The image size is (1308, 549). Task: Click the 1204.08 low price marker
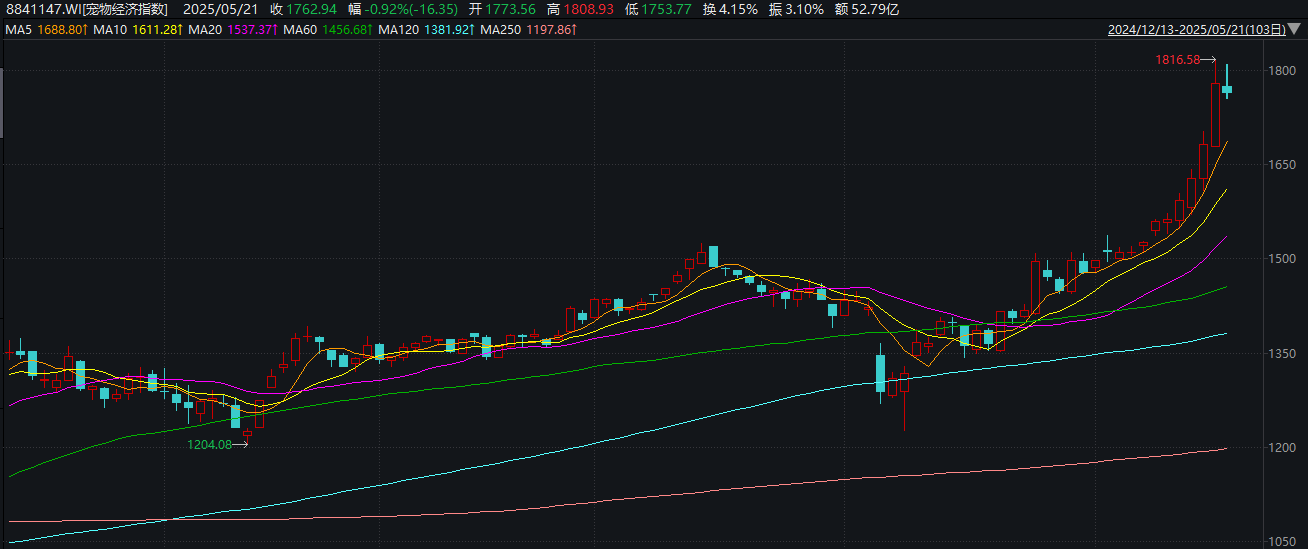tap(209, 445)
